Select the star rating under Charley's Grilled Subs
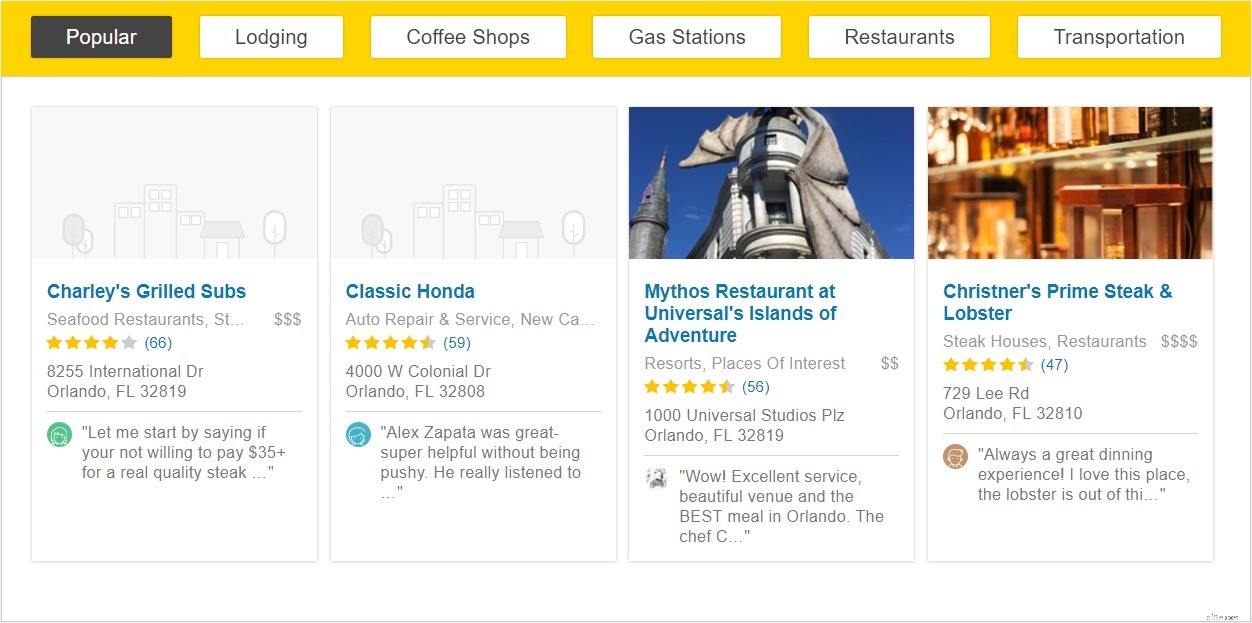Image resolution: width=1252 pixels, height=623 pixels. click(90, 342)
